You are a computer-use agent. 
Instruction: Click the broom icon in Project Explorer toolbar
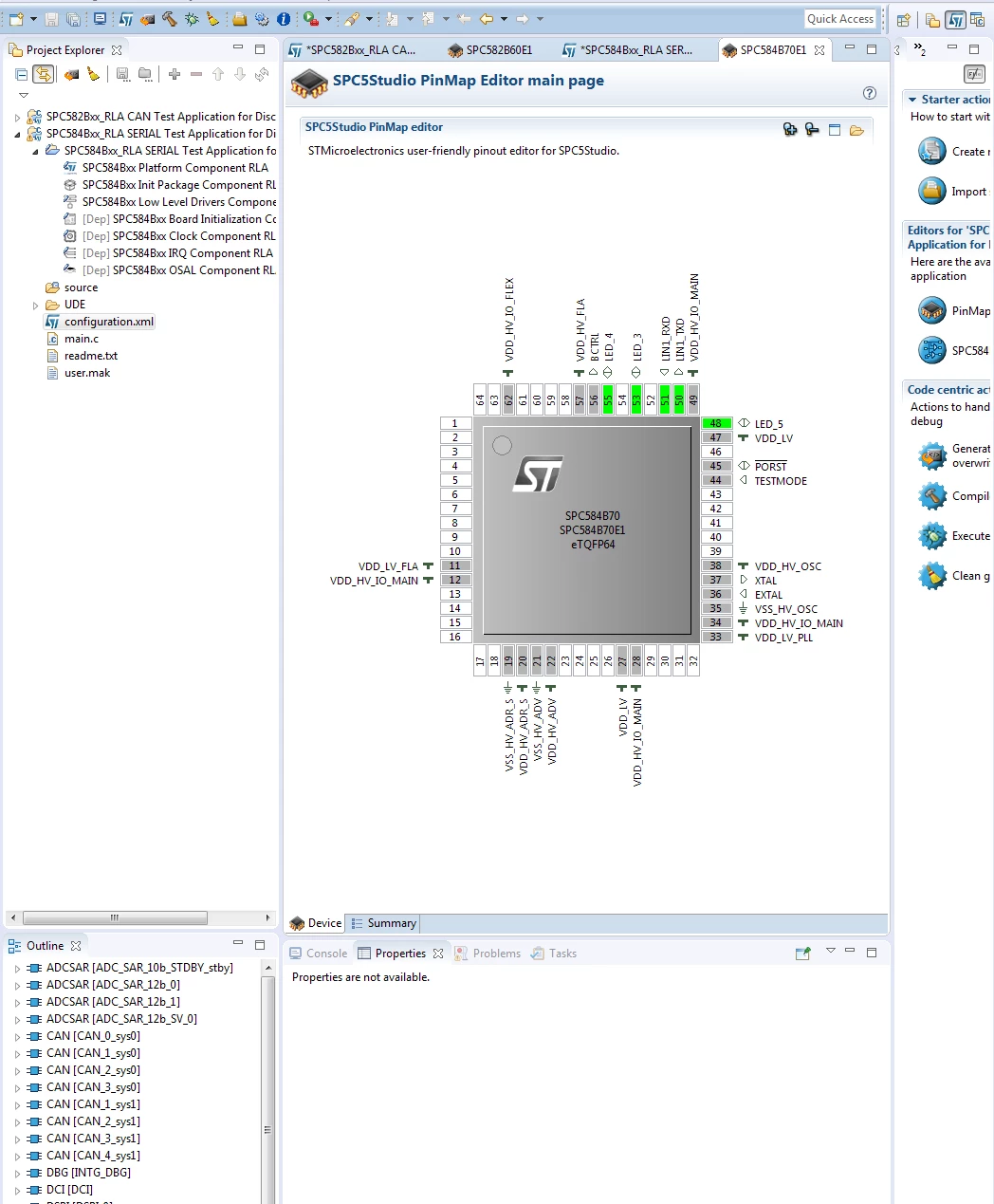(x=93, y=74)
